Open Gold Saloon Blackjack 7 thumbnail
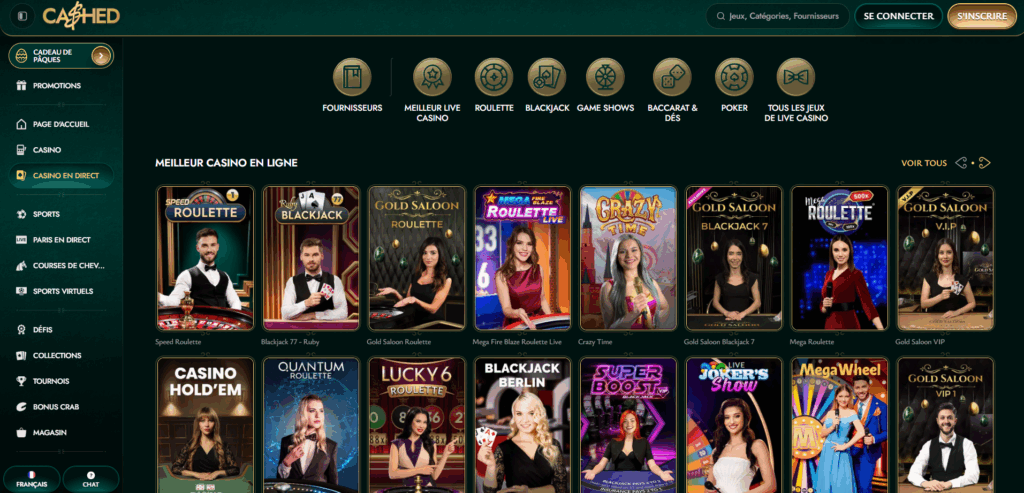Screen dimensions: 1024x493 [734, 258]
